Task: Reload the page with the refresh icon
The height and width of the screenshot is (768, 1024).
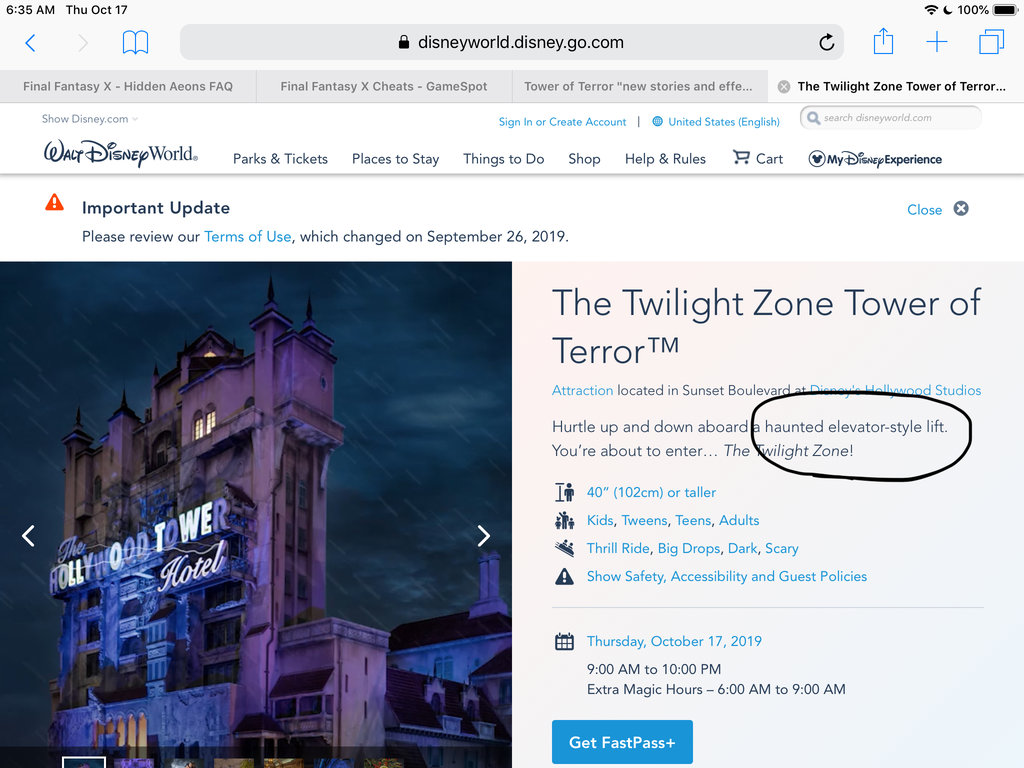Action: [x=826, y=42]
